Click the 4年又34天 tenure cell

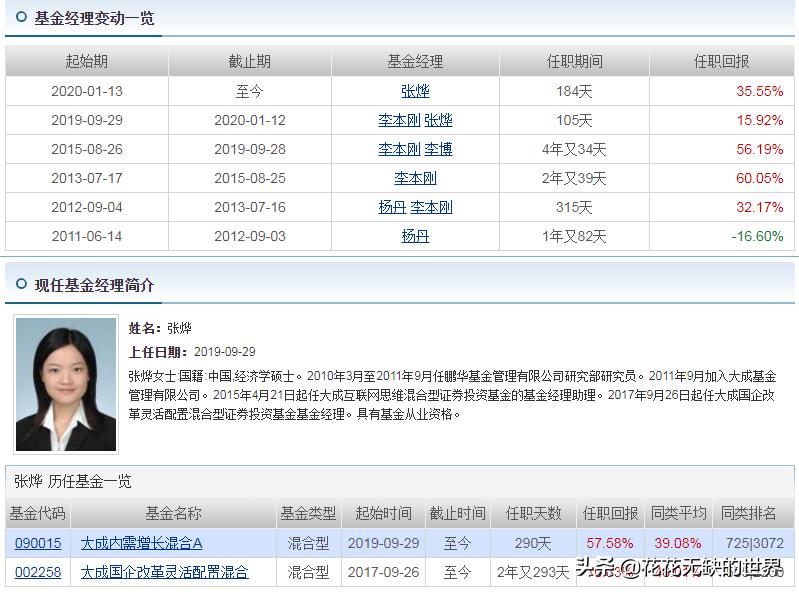pos(574,149)
